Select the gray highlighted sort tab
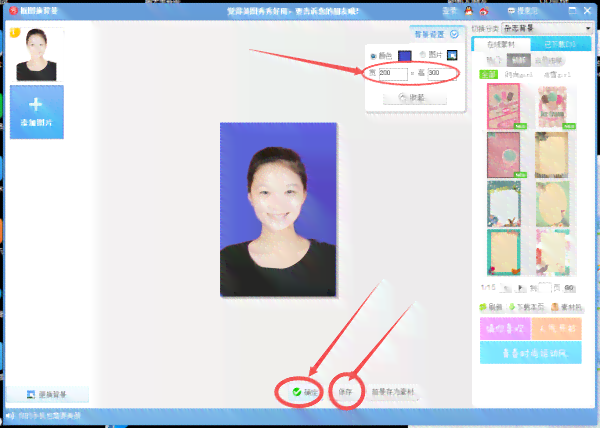600x428 pixels. click(x=518, y=60)
